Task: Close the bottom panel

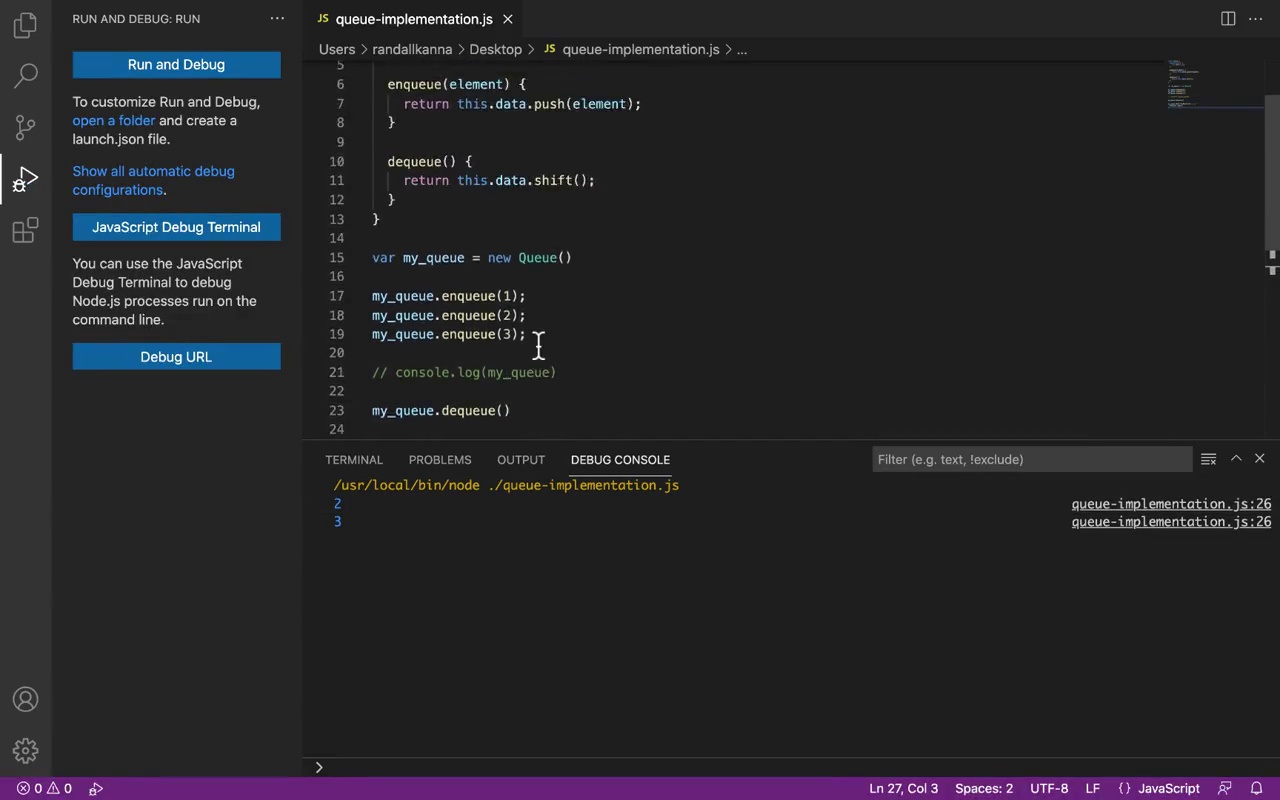Action: click(x=1260, y=458)
